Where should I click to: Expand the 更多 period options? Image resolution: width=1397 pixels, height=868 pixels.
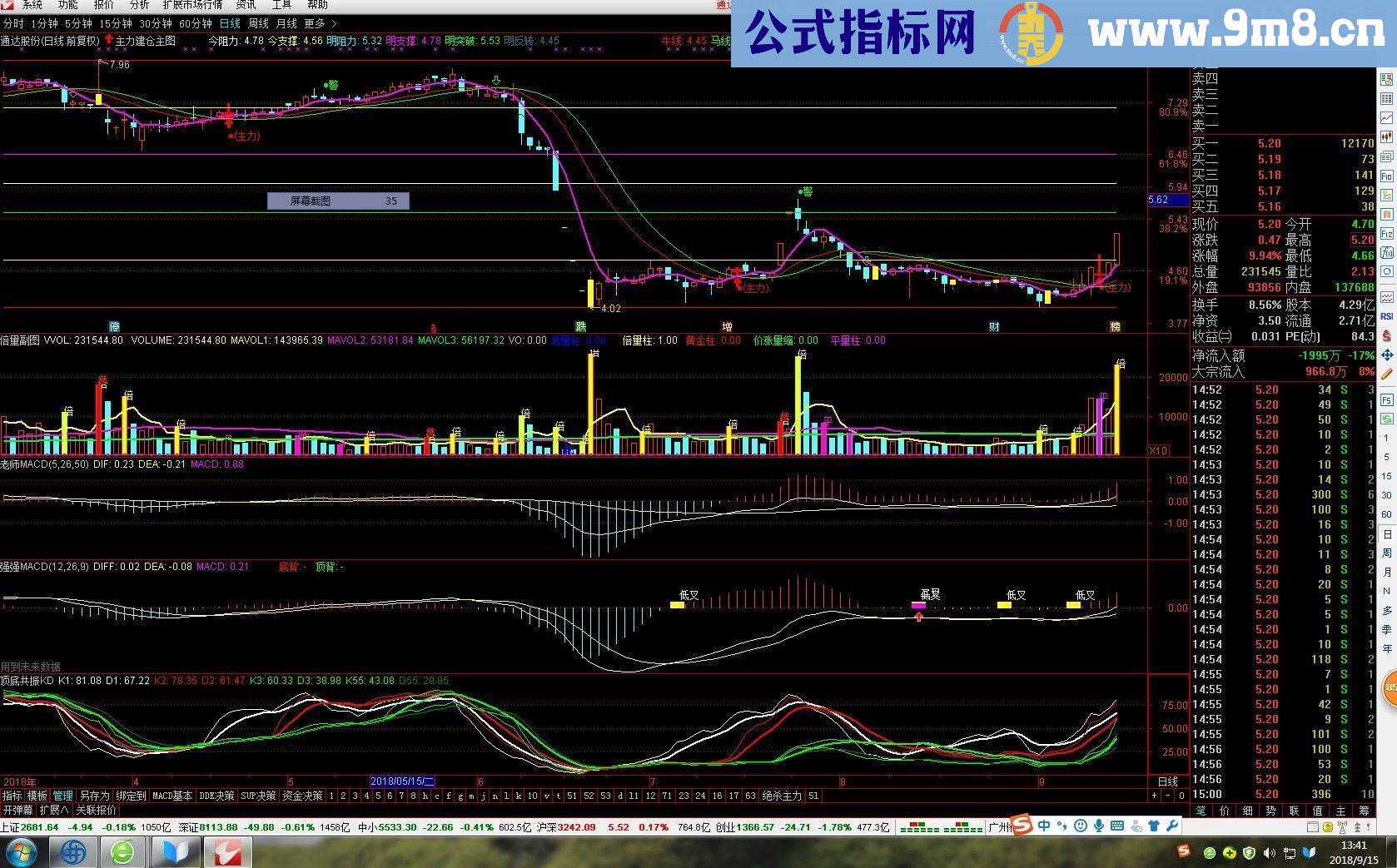coord(315,23)
